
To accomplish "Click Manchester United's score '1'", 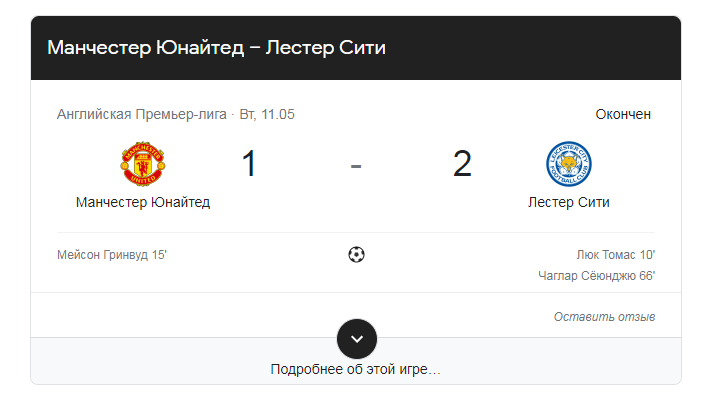I will 249,163.
